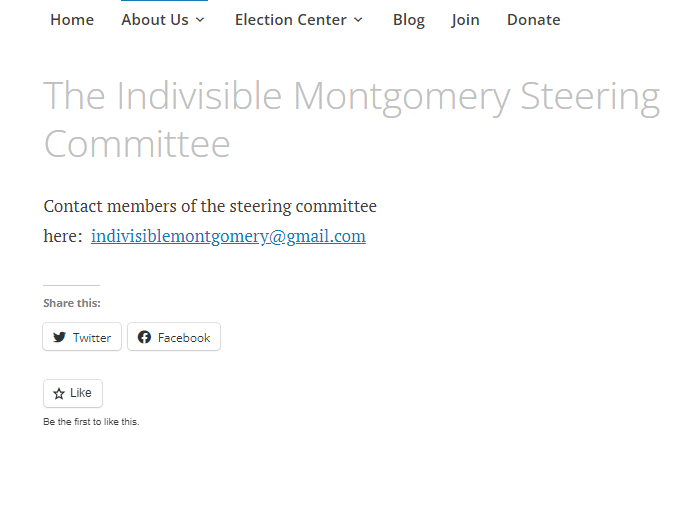
Task: Click the Facebook logo icon
Action: [145, 338]
